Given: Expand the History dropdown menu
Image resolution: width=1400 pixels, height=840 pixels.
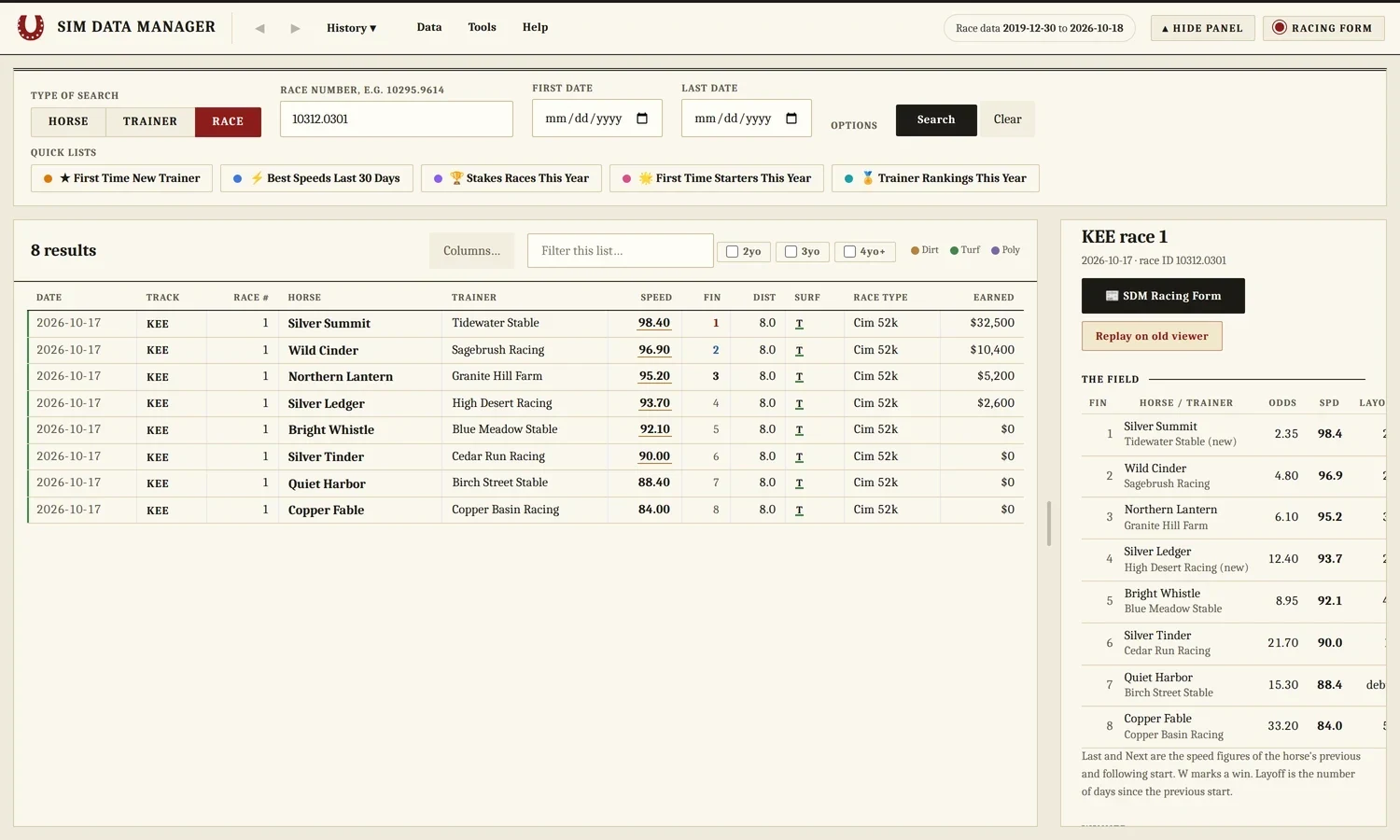Looking at the screenshot, I should tap(351, 28).
